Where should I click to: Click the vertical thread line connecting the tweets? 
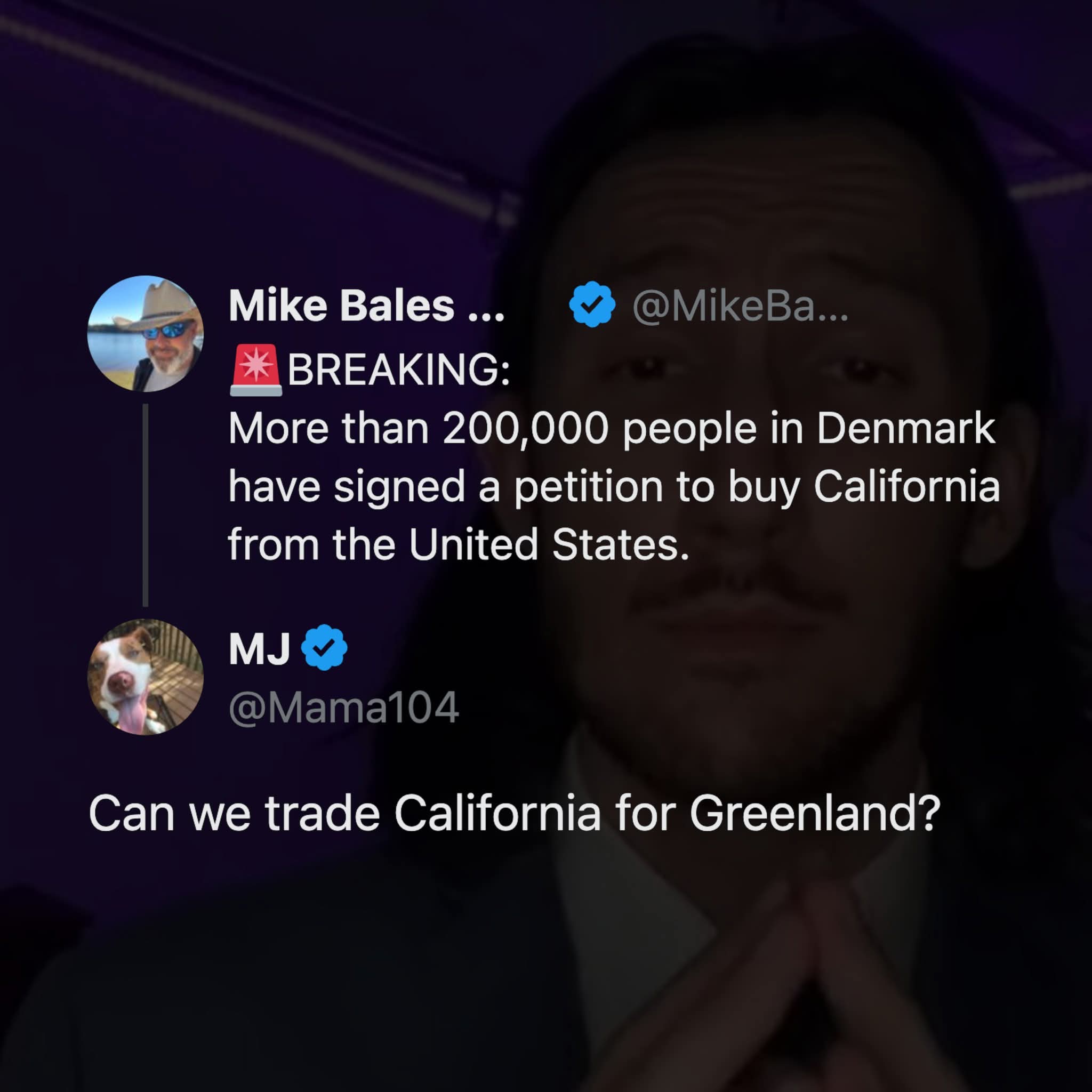[x=145, y=505]
